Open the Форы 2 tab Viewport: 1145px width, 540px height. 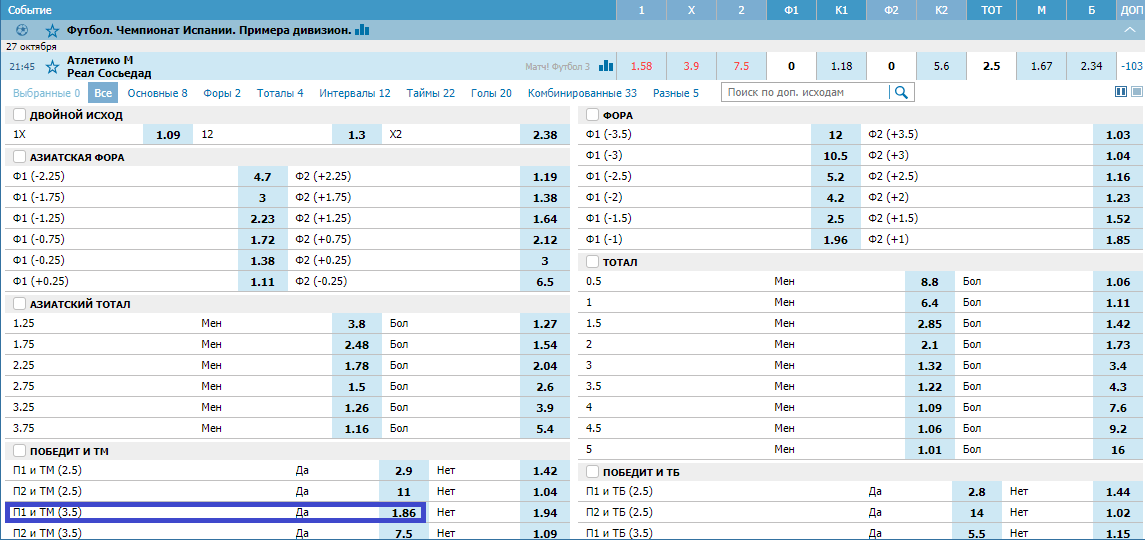click(x=222, y=93)
